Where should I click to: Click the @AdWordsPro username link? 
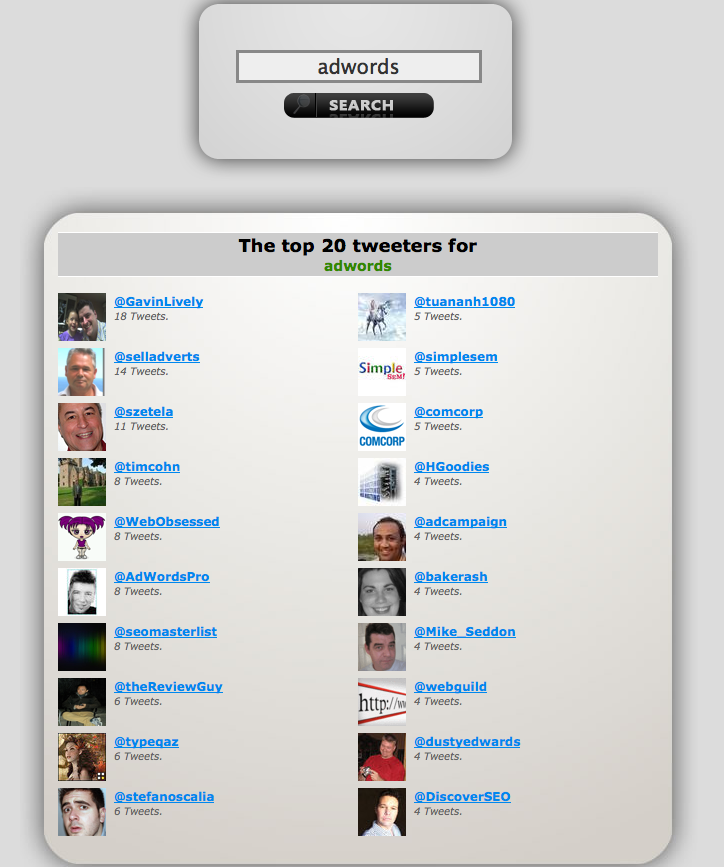[162, 577]
